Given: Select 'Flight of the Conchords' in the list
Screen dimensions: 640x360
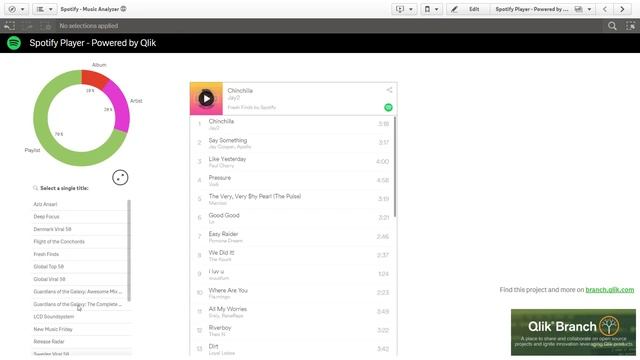Looking at the screenshot, I should (x=80, y=242).
